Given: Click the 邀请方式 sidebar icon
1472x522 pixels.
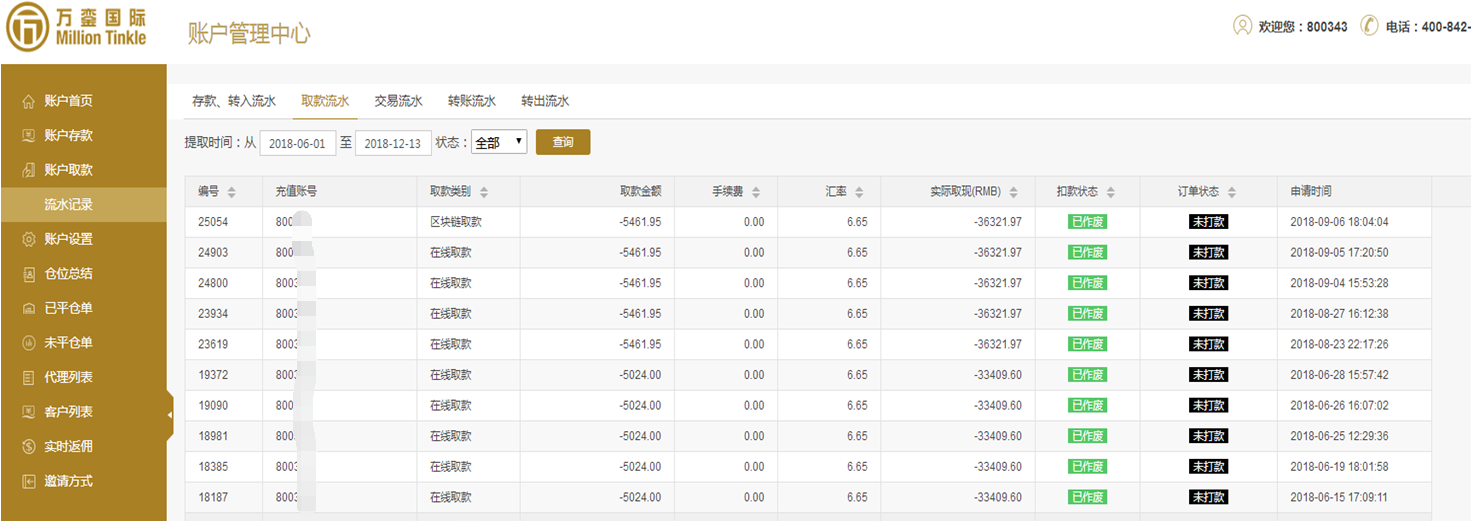Looking at the screenshot, I should (x=28, y=481).
